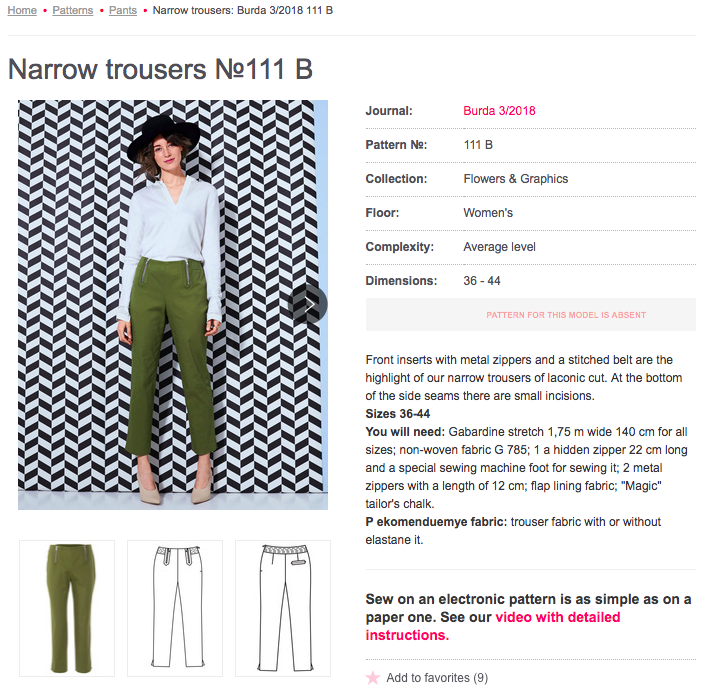Click the 36 - 44 dimensions value
Image resolution: width=708 pixels, height=691 pixels.
tap(482, 281)
